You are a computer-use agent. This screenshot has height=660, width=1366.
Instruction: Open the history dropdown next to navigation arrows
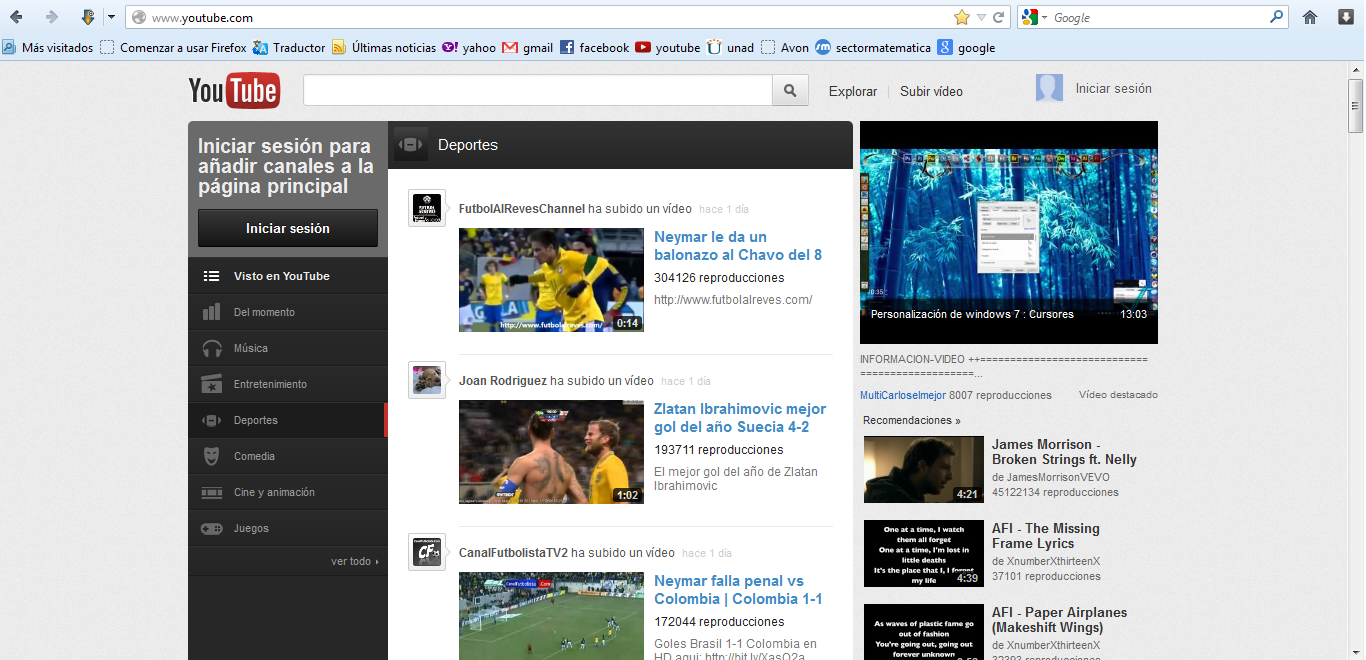(x=111, y=17)
